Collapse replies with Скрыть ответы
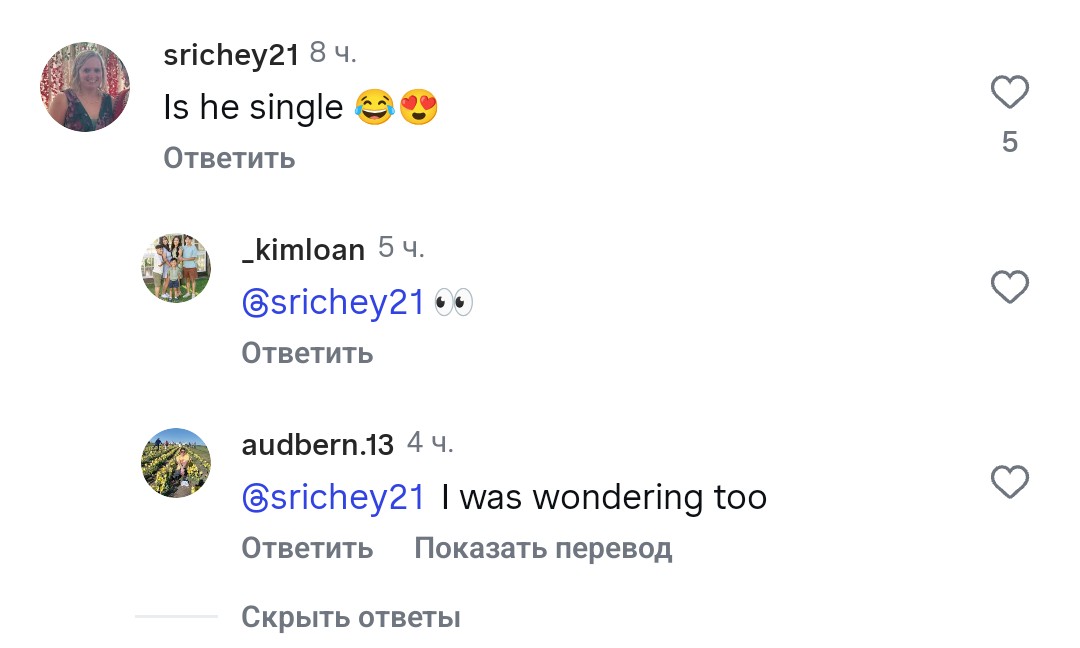 click(351, 617)
